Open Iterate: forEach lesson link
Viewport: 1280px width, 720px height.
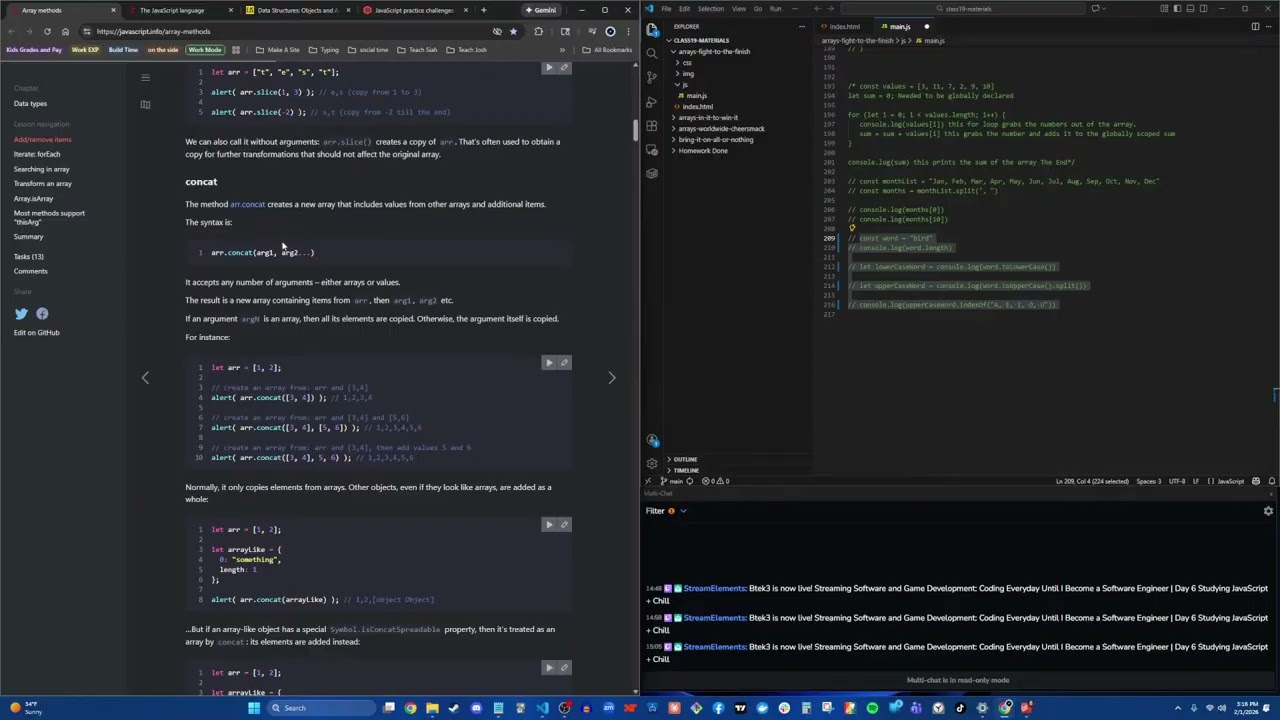(37, 154)
